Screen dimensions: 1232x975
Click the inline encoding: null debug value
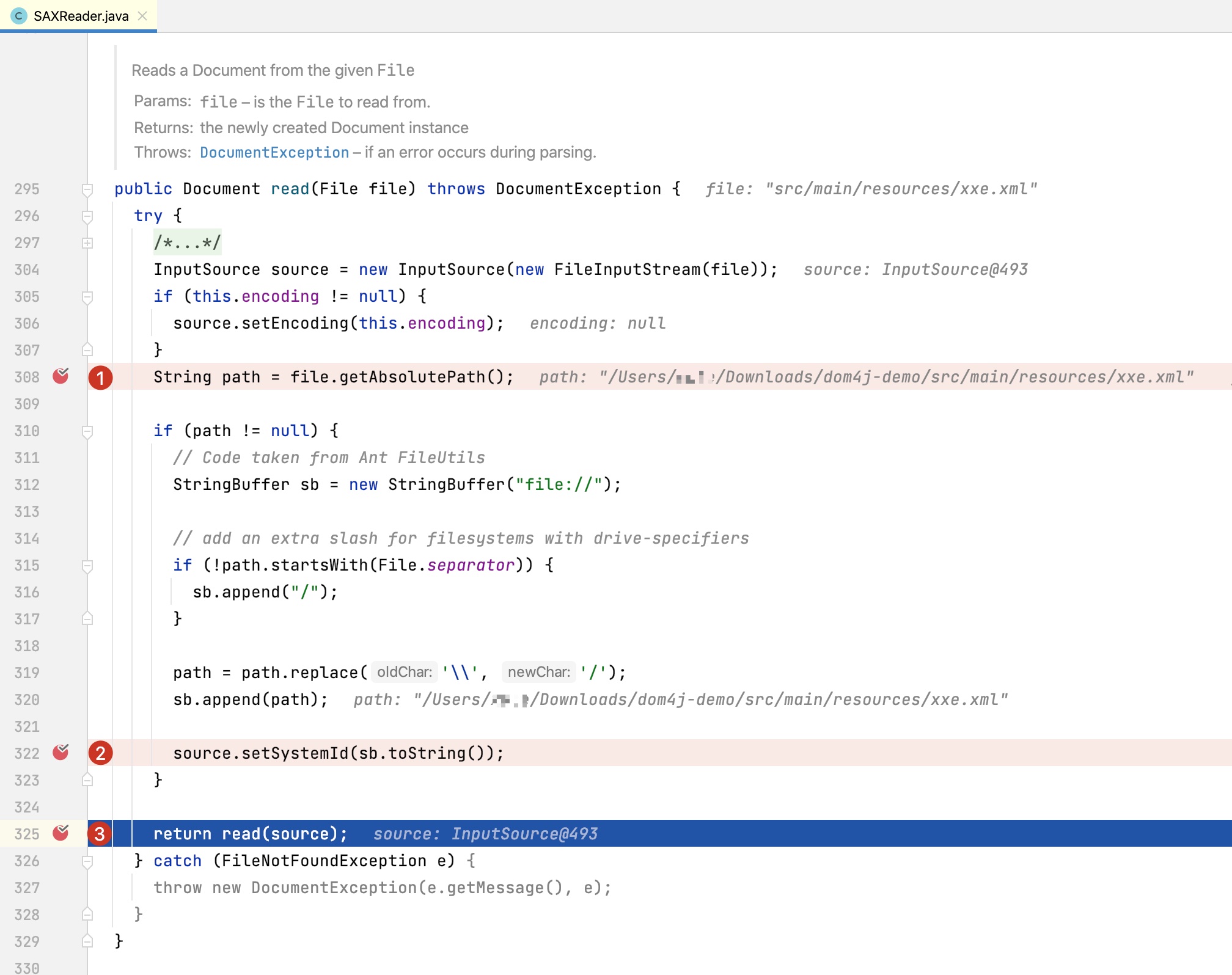(598, 323)
